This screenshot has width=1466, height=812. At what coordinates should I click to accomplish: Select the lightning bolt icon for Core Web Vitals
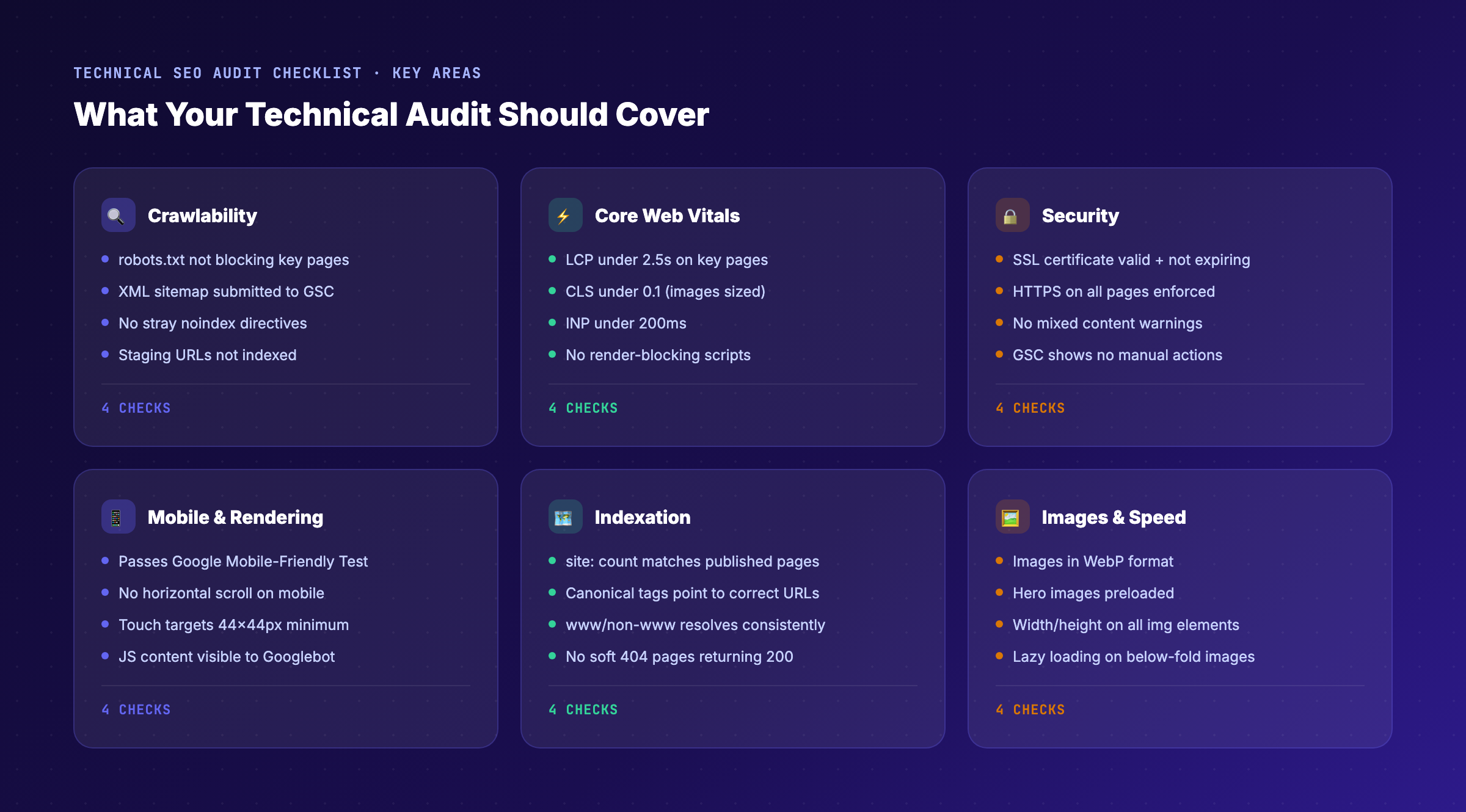pos(565,215)
